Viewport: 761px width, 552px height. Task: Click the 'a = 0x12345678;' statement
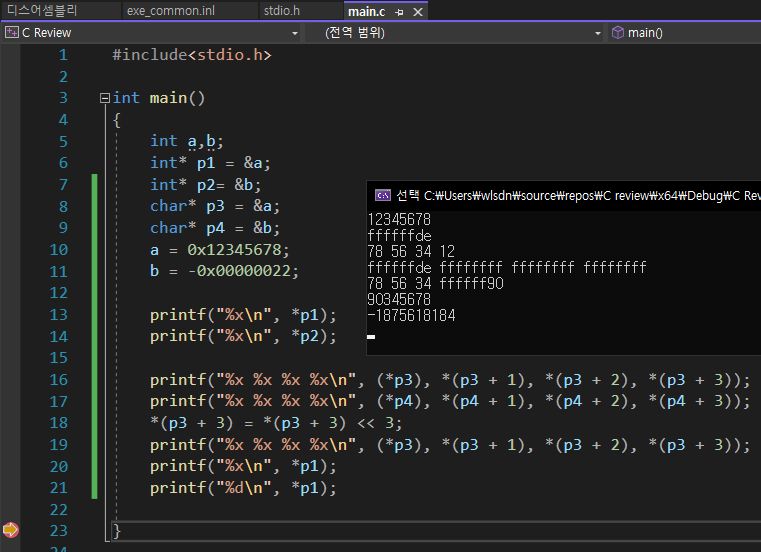coord(219,250)
